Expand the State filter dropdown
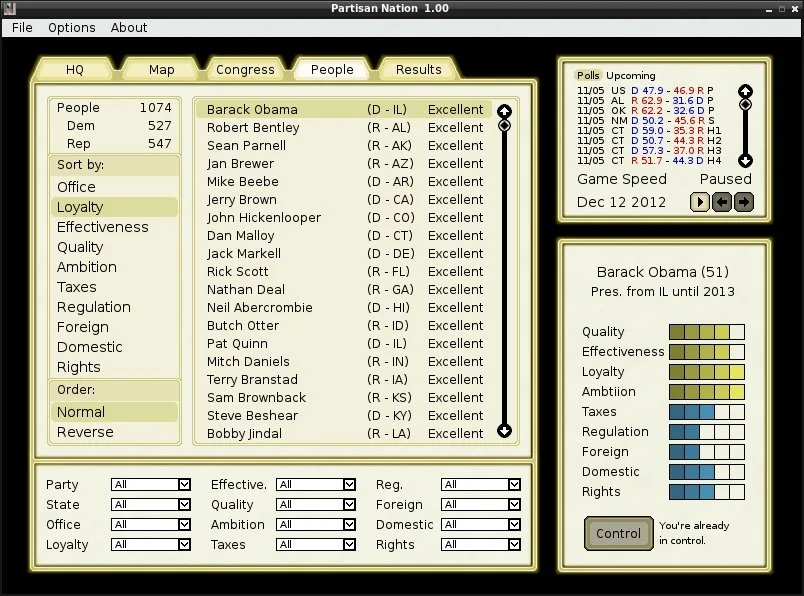This screenshot has height=596, width=804. coord(150,505)
